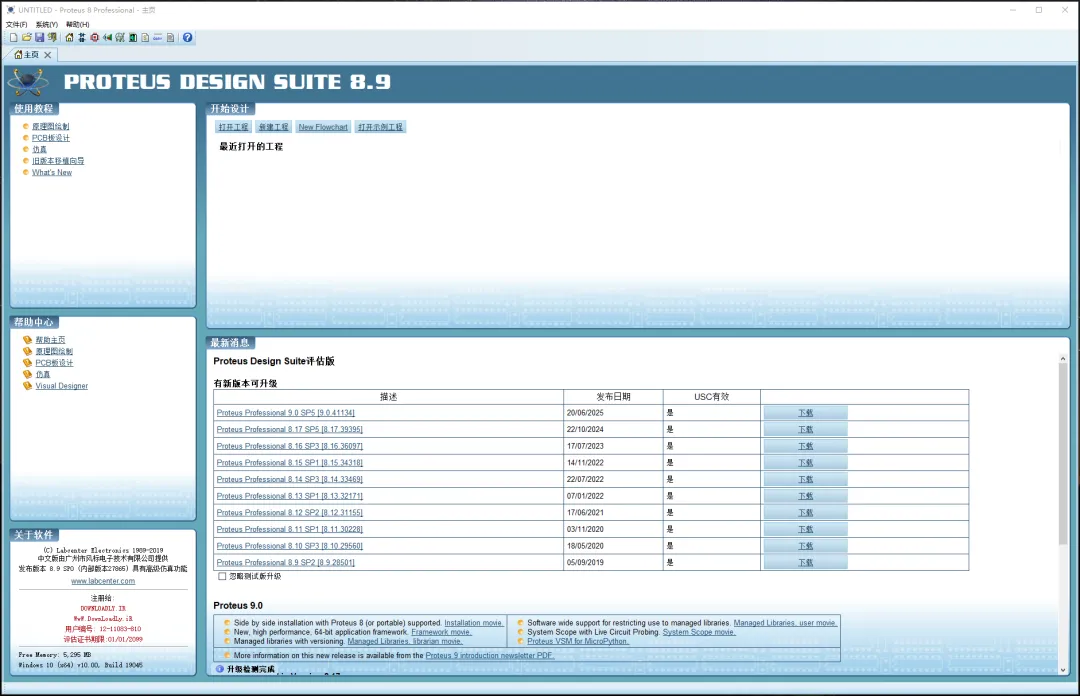Open 原理图绘制 help in the help center
Image resolution: width=1080 pixels, height=696 pixels.
point(54,351)
